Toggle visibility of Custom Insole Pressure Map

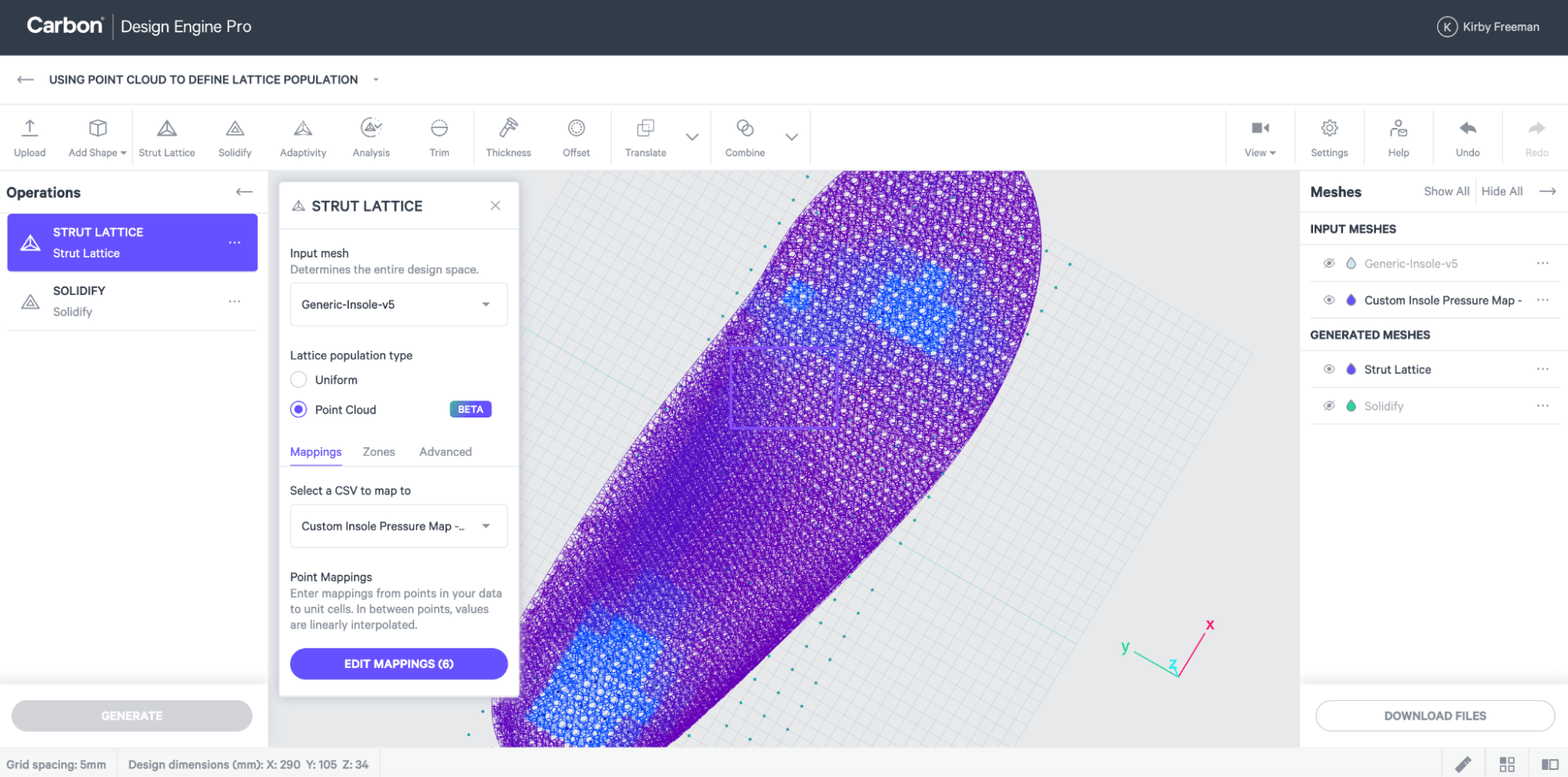(1329, 301)
